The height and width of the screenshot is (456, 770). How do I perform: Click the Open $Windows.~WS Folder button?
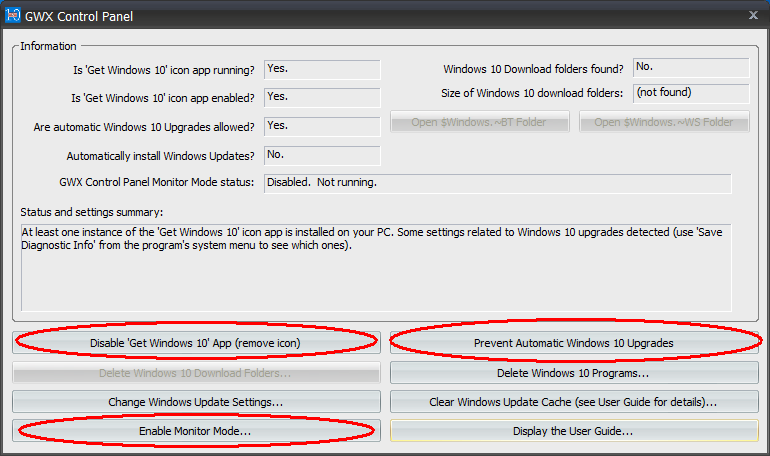click(x=664, y=123)
